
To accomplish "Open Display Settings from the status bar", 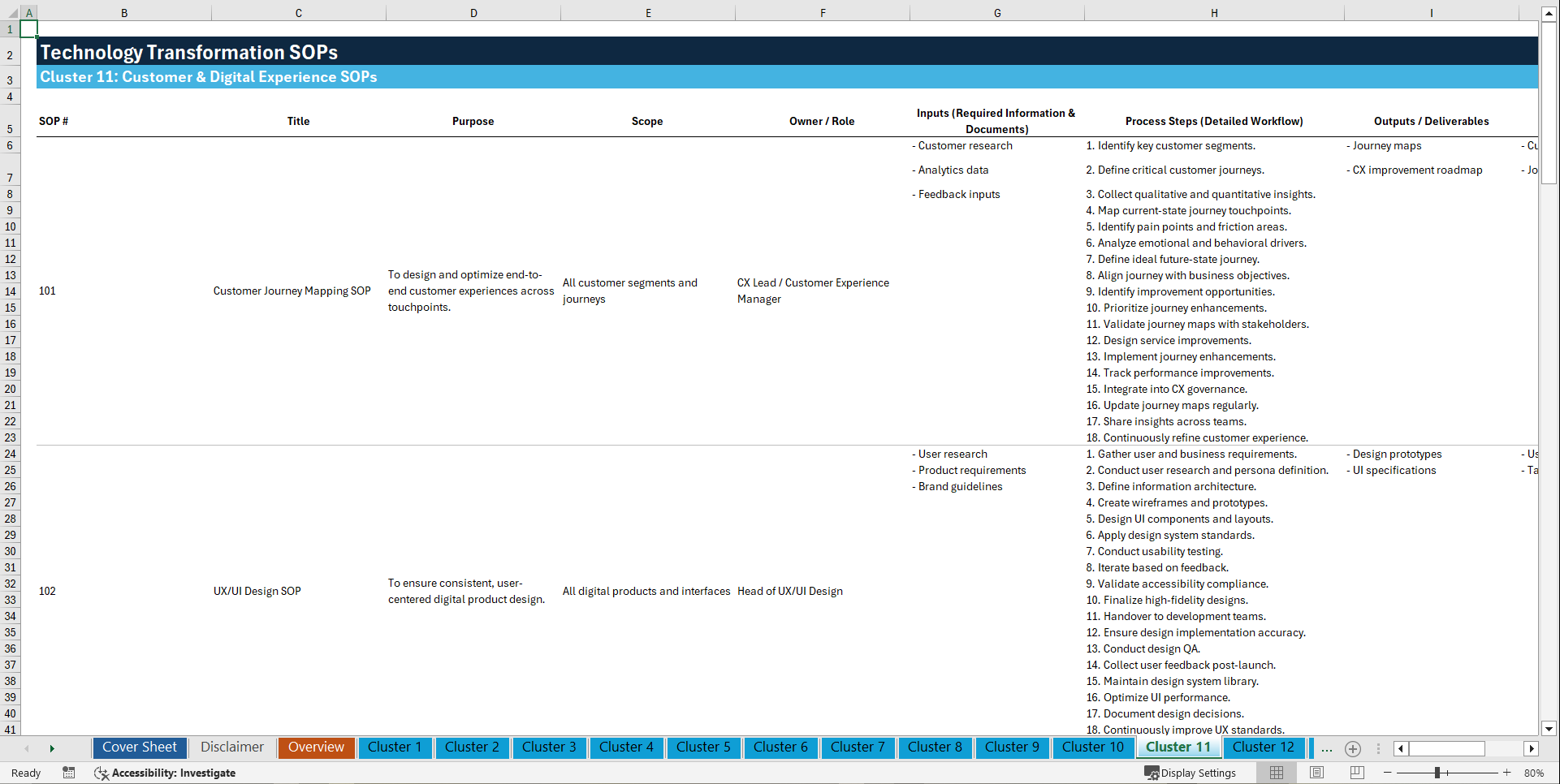I will (1191, 773).
